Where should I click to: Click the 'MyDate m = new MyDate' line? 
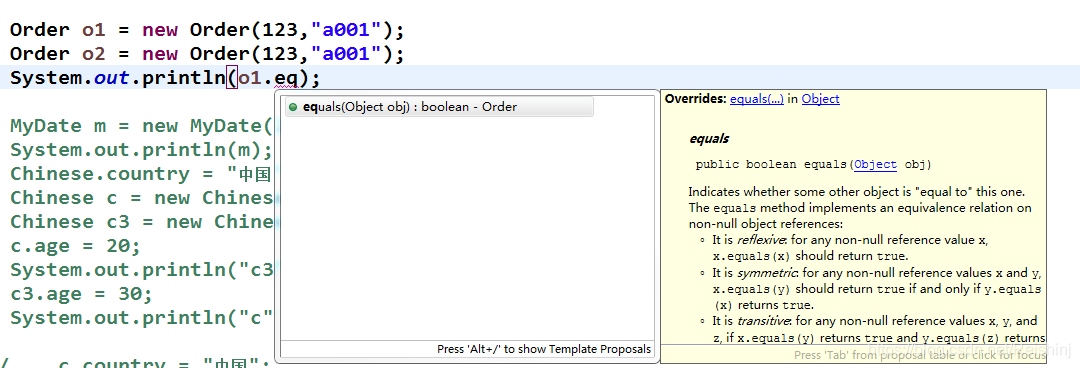click(142, 126)
